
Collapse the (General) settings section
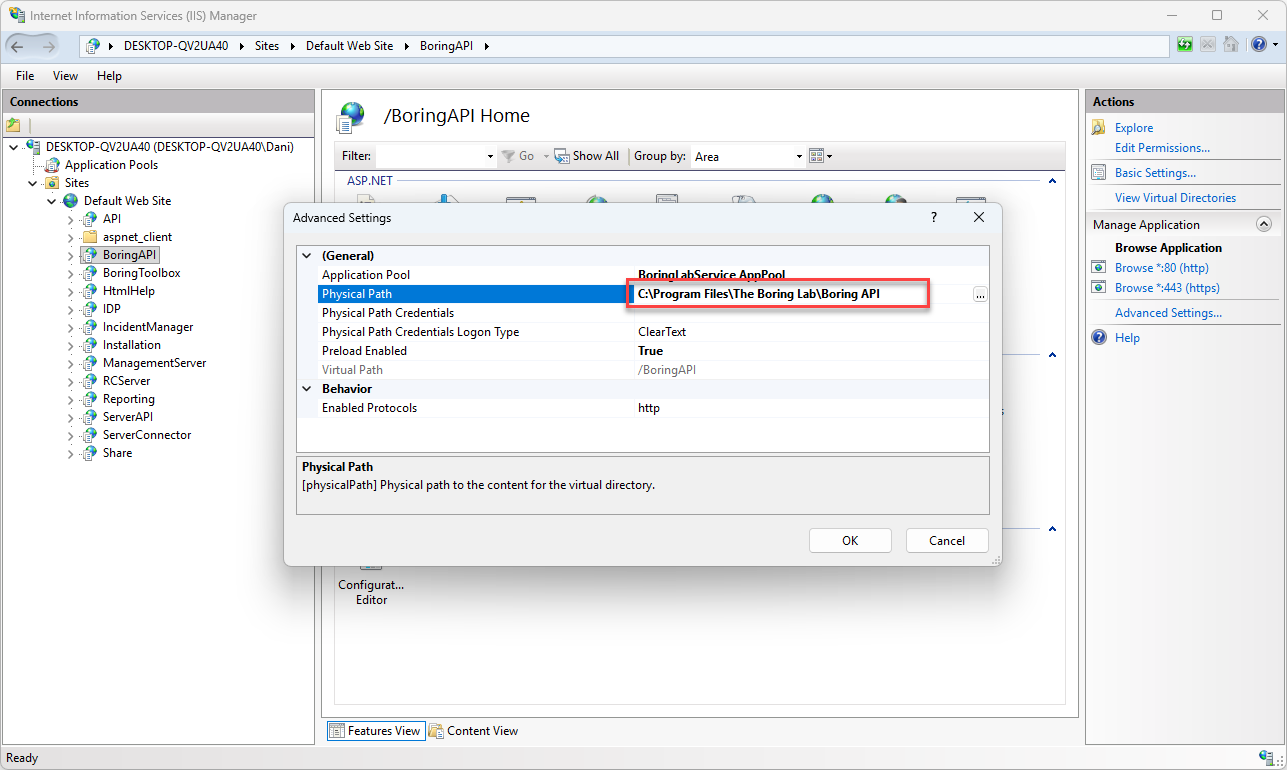click(x=307, y=256)
